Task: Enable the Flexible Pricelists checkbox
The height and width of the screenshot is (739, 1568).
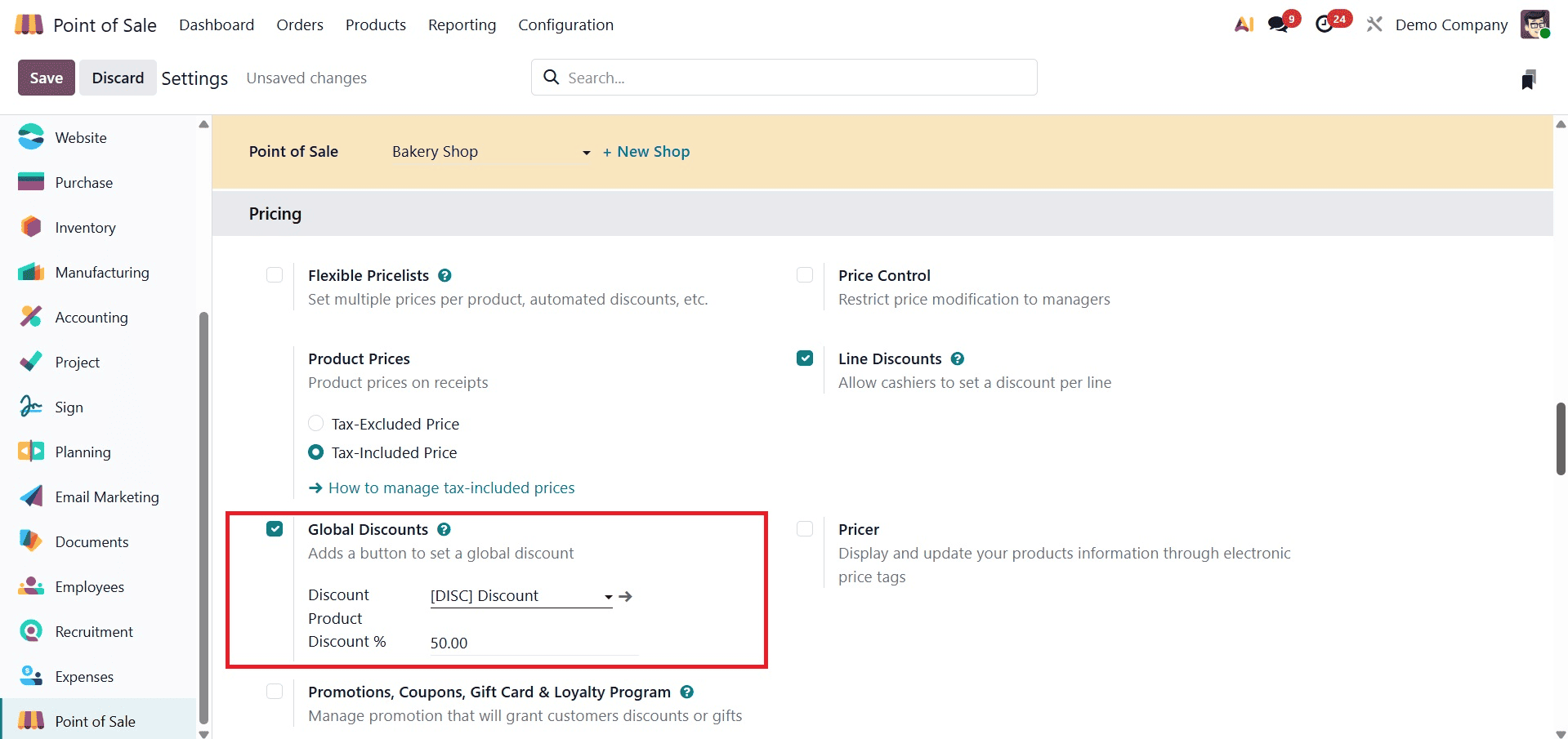Action: [x=274, y=275]
